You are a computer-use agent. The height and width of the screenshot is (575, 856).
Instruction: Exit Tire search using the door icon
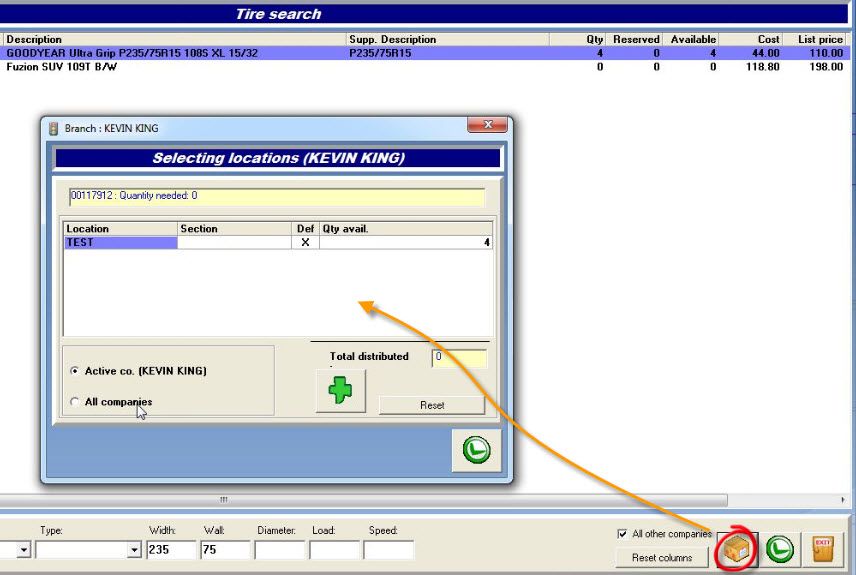(x=823, y=549)
